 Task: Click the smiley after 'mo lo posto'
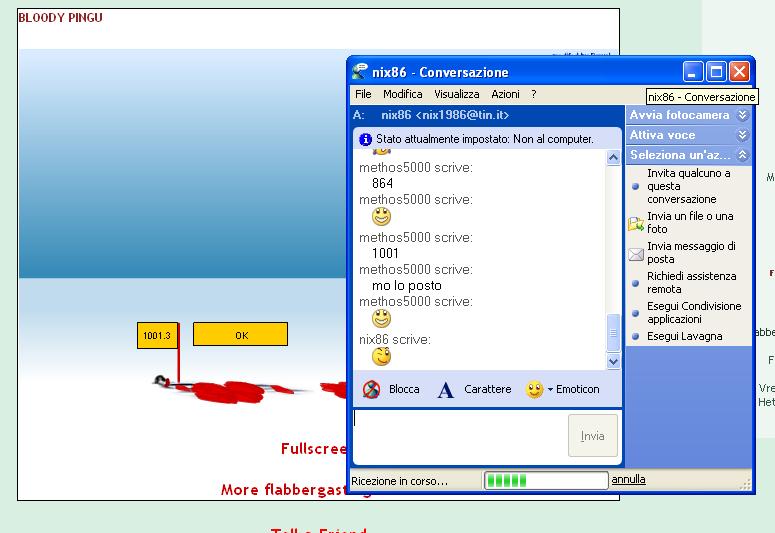pyautogui.click(x=381, y=318)
